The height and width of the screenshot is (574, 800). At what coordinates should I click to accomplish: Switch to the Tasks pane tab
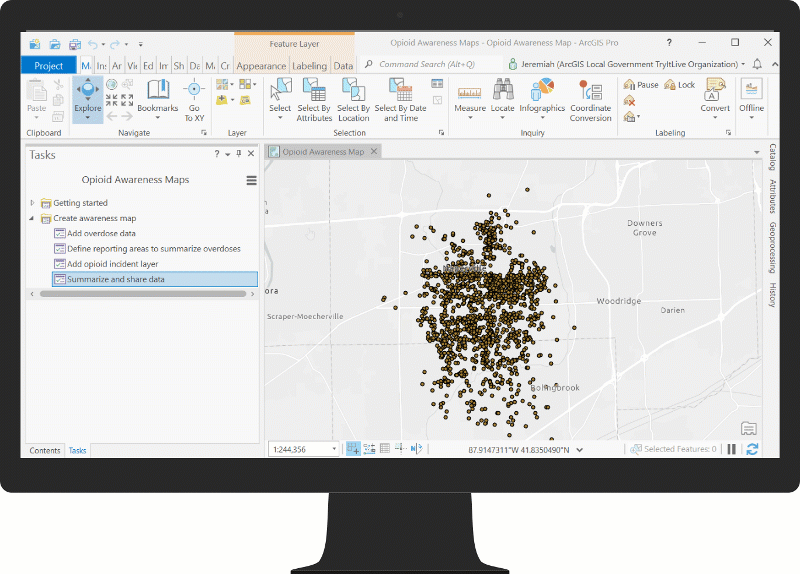tap(78, 451)
